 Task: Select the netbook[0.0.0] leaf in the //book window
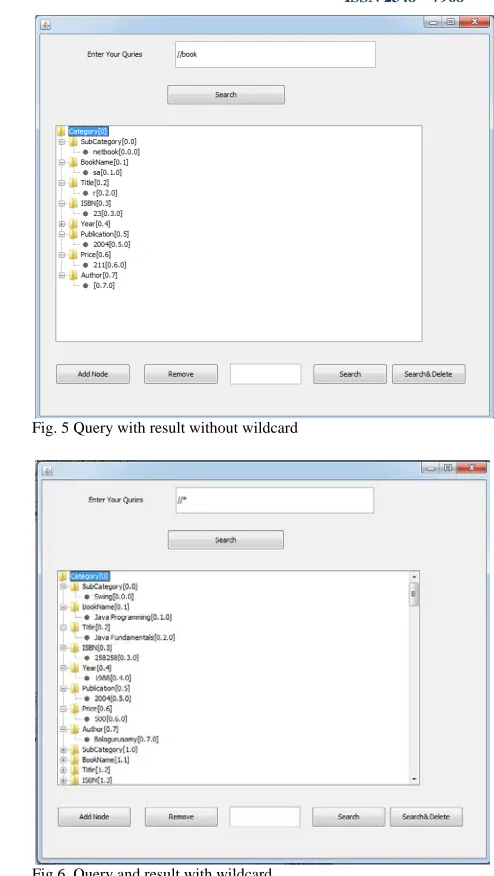(x=116, y=151)
